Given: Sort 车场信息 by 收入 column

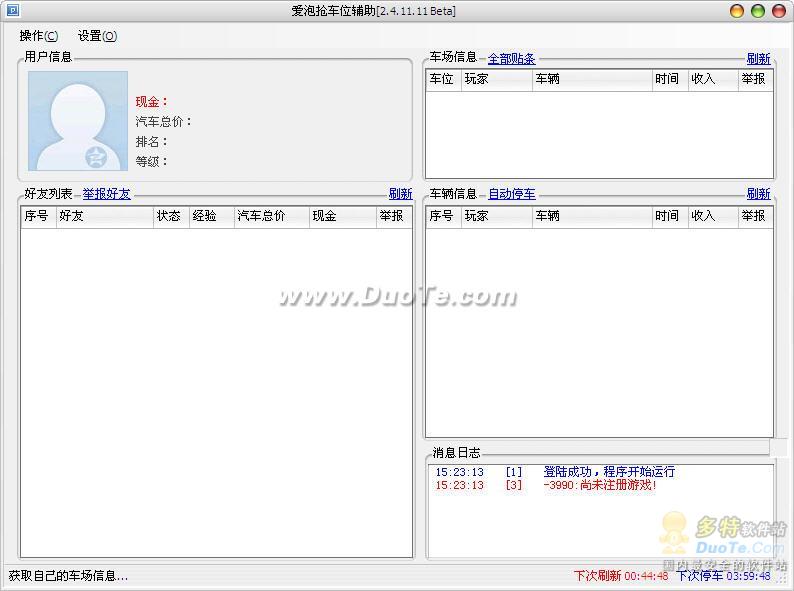Looking at the screenshot, I should tap(713, 80).
